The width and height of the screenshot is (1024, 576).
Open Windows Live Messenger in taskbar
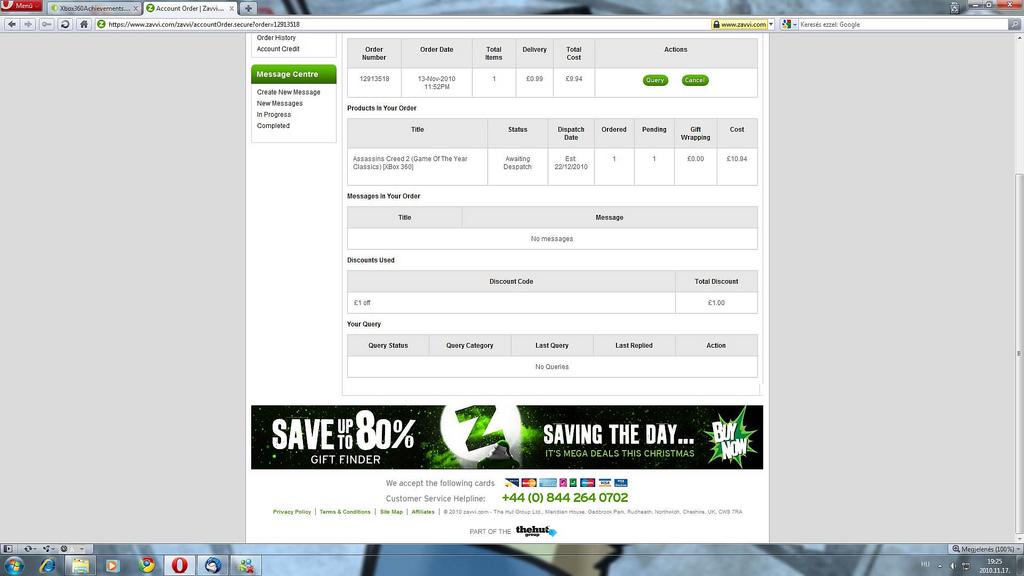(x=246, y=566)
